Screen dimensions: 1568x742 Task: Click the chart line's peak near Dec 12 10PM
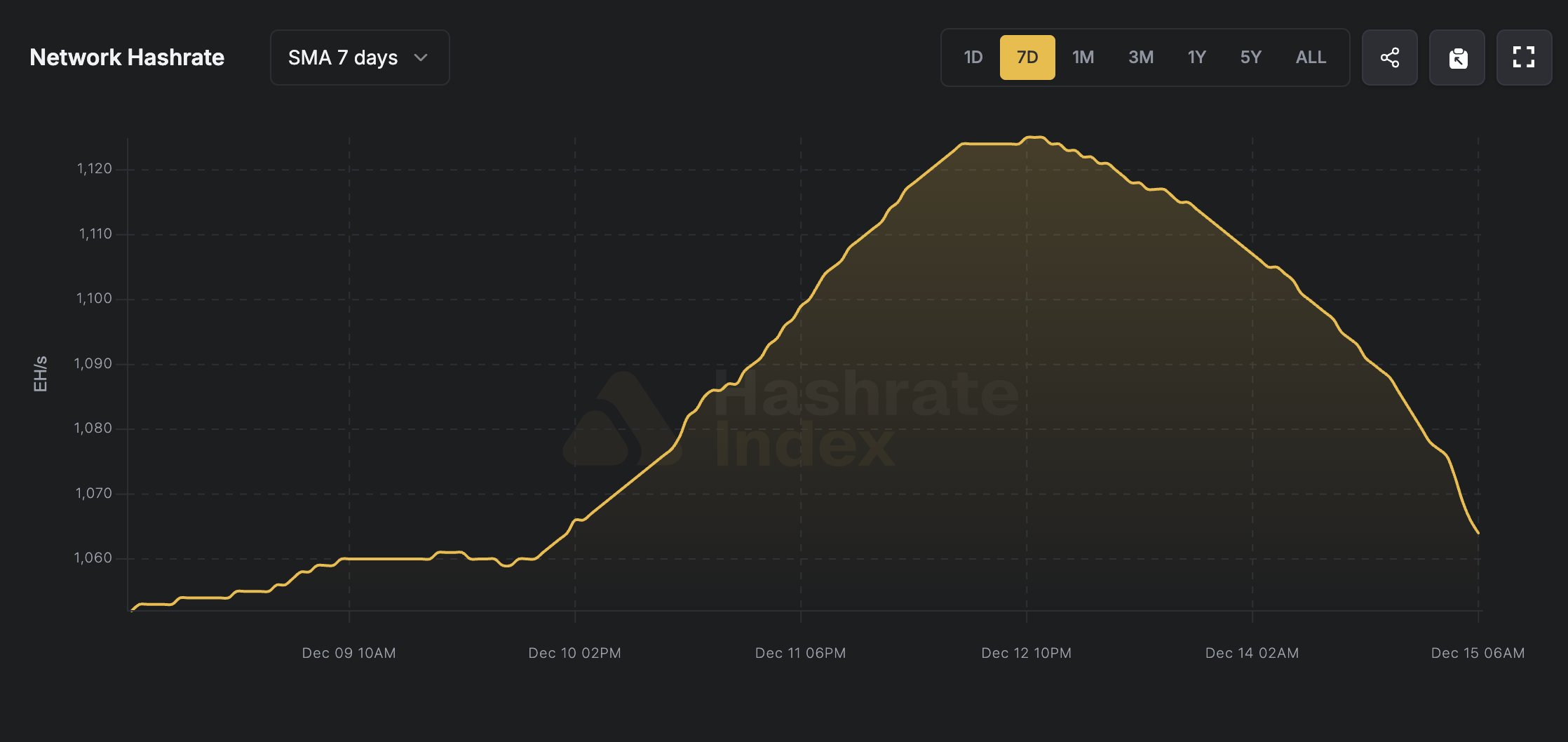coord(1034,137)
